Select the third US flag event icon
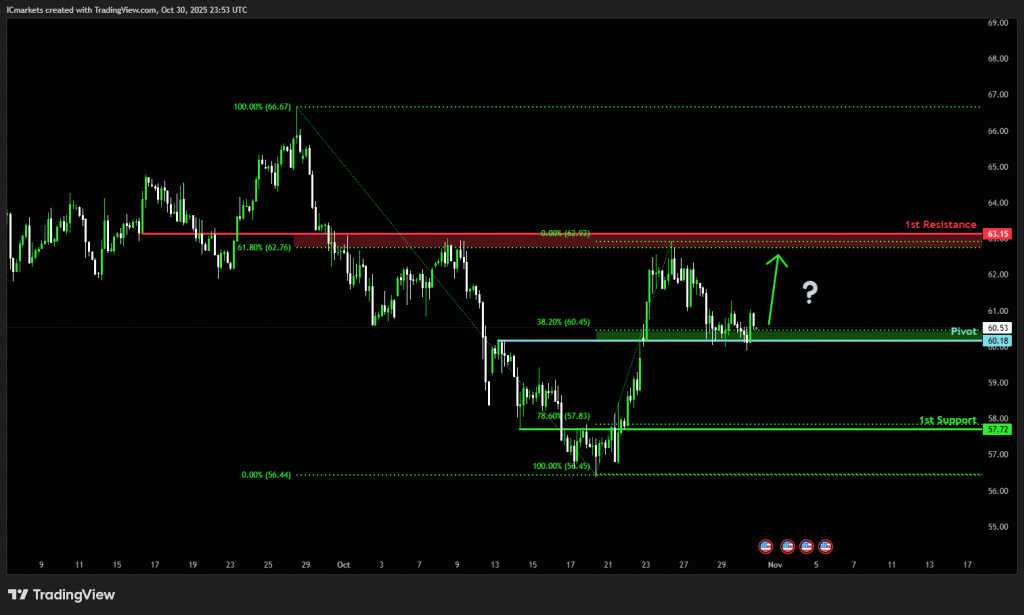 pos(807,546)
